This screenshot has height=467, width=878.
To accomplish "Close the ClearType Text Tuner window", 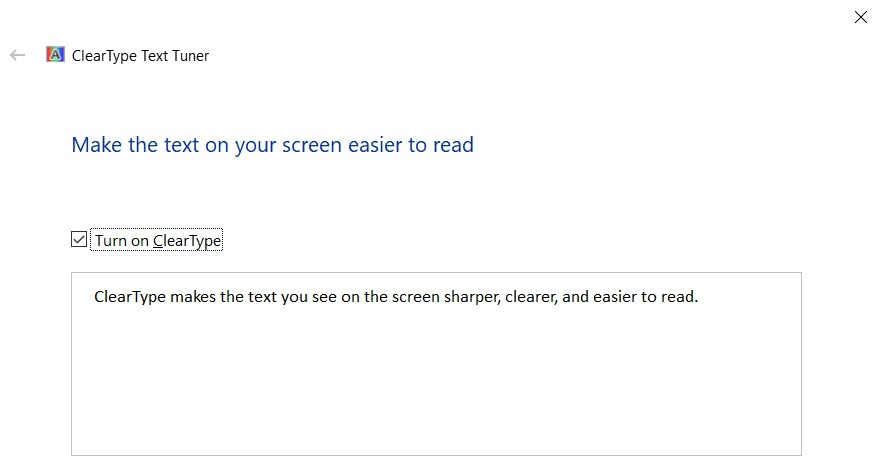I will coord(860,17).
